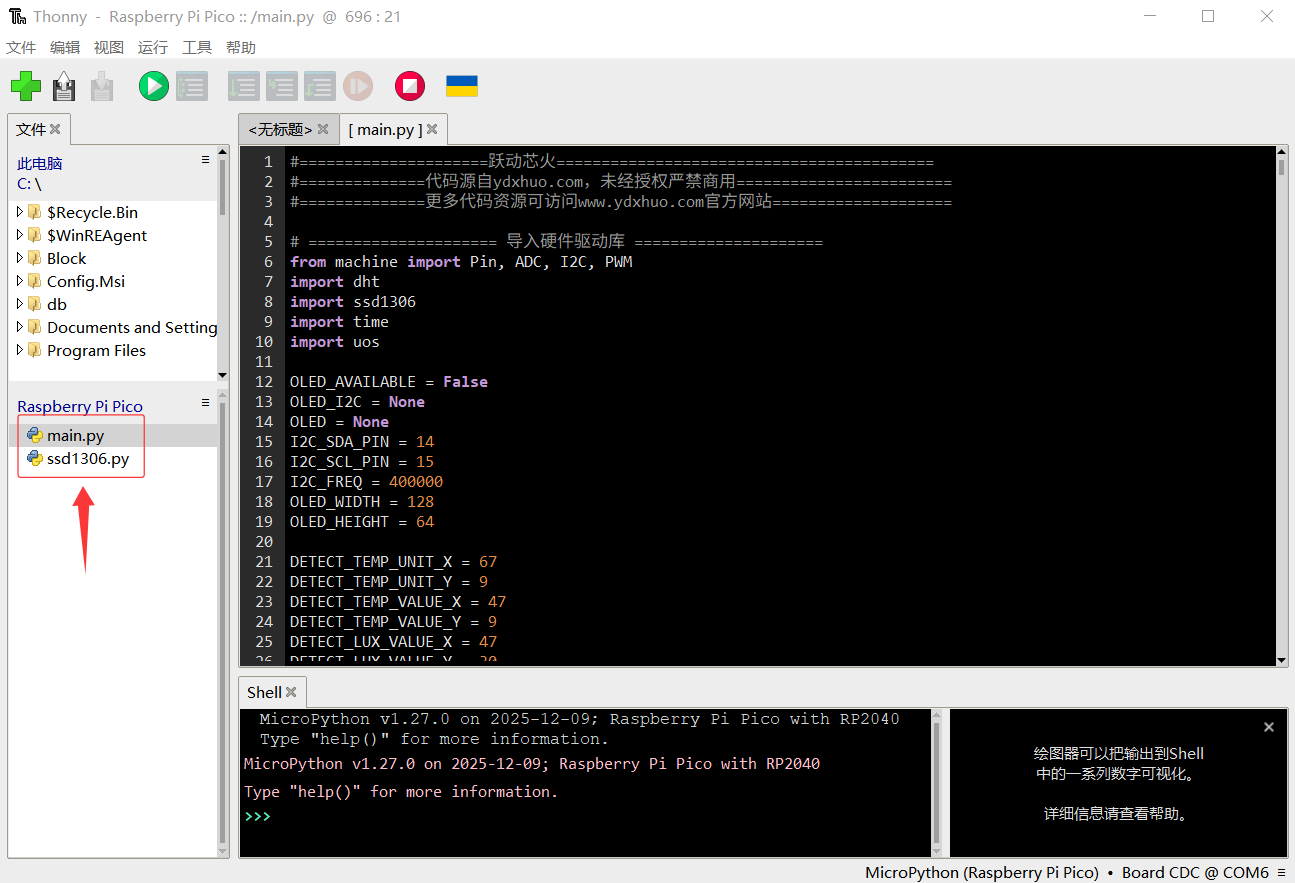Click the line 'import uos'
The image size is (1295, 883).
pos(335,342)
